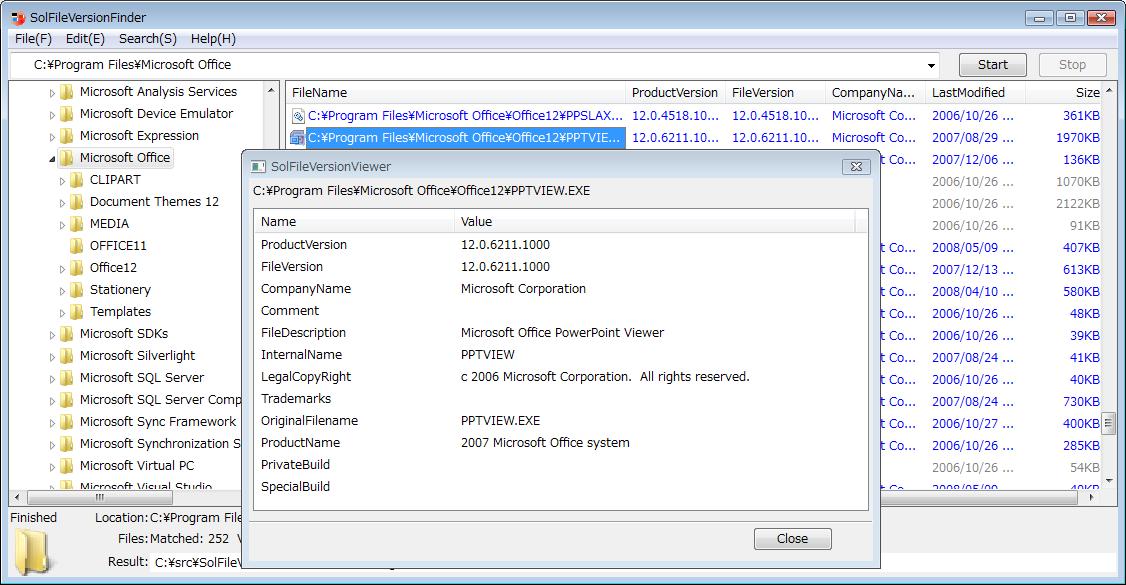Expand the Office12 subfolder node
Screen dimensions: 1126x585
[x=62, y=269]
